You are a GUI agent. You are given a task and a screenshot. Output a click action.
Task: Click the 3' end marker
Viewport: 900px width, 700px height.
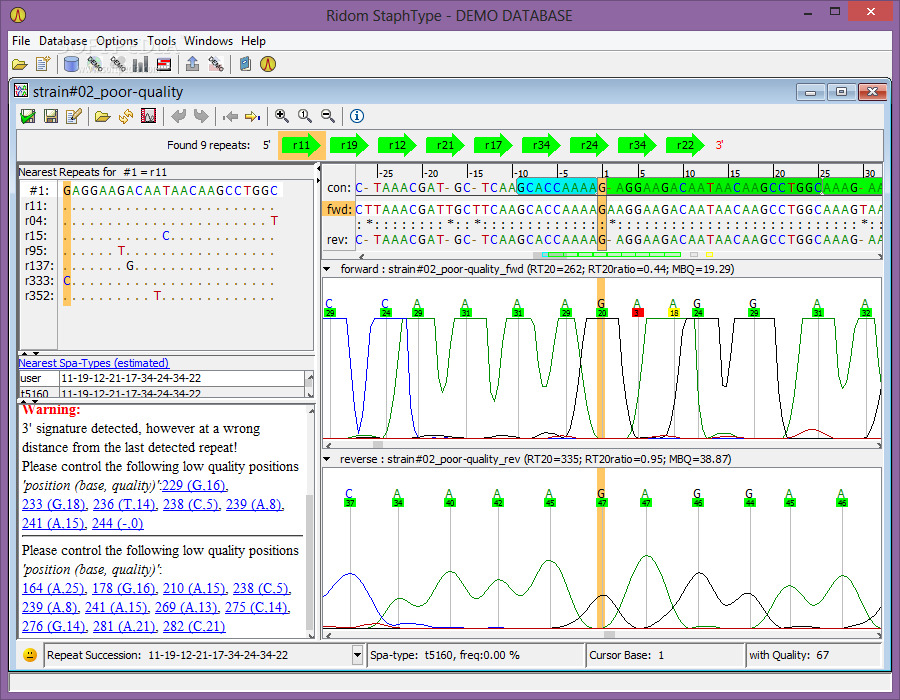click(x=719, y=145)
